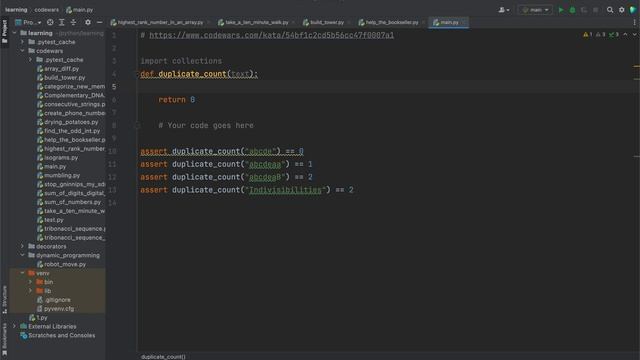Click codewars in the navigation breadcrumb
This screenshot has height=360, width=640.
(x=47, y=9)
